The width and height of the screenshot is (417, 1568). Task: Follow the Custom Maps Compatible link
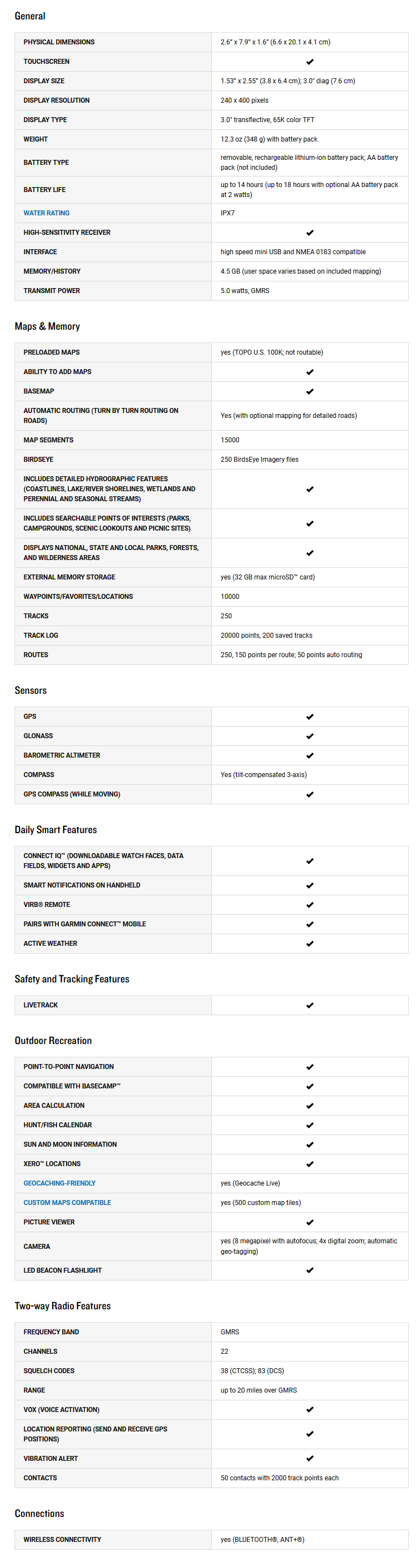click(67, 1203)
